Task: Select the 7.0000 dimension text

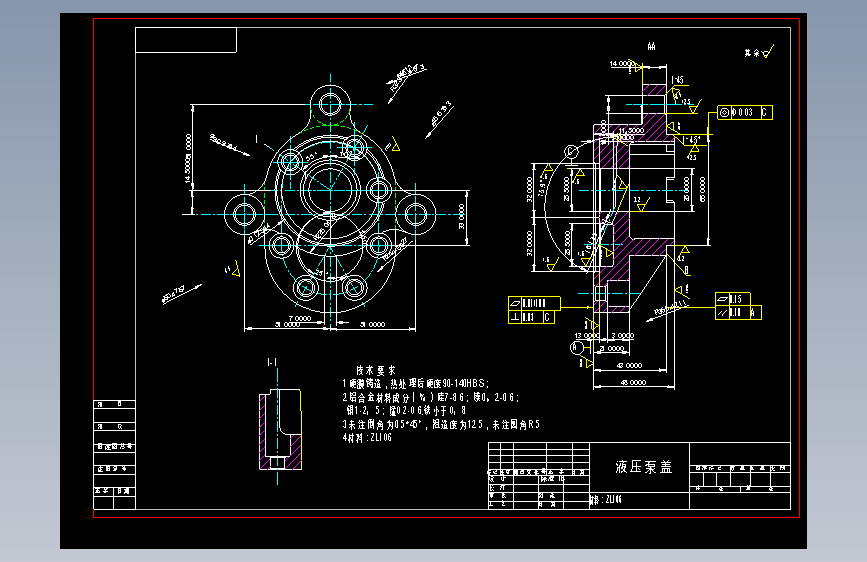Action: pos(300,318)
